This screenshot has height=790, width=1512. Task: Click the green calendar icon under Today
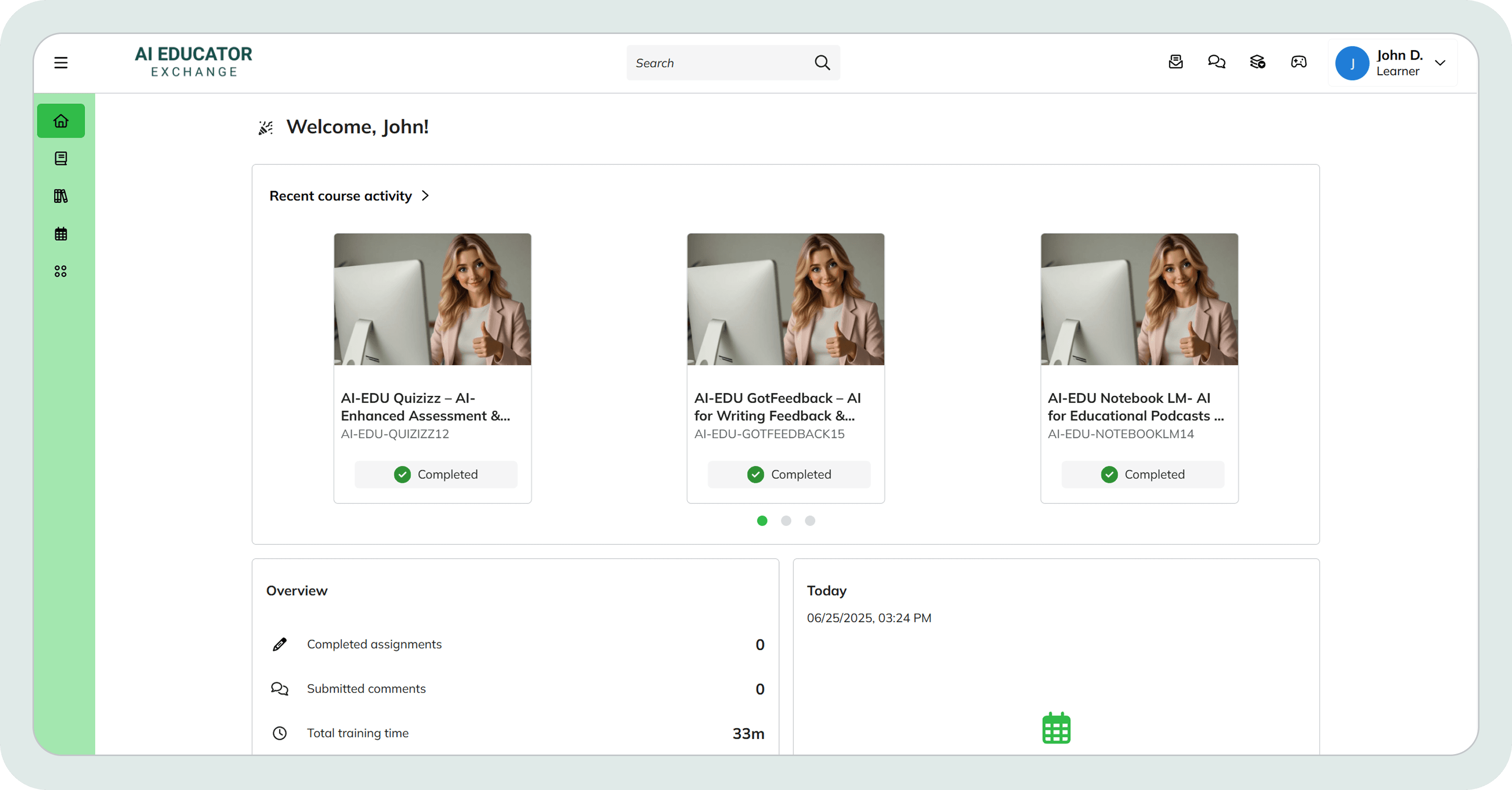point(1057,728)
